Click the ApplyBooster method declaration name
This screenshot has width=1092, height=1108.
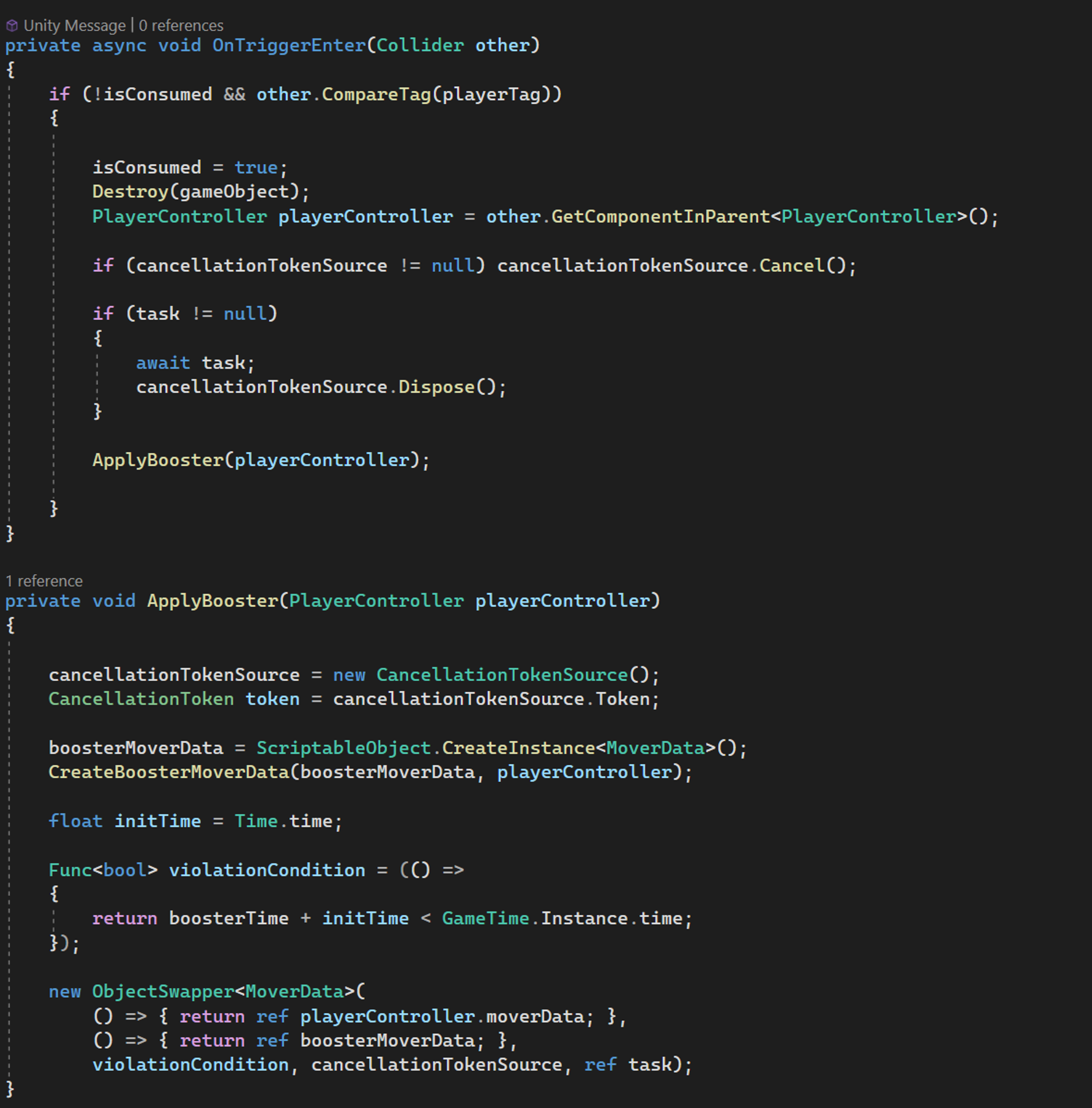[x=212, y=601]
